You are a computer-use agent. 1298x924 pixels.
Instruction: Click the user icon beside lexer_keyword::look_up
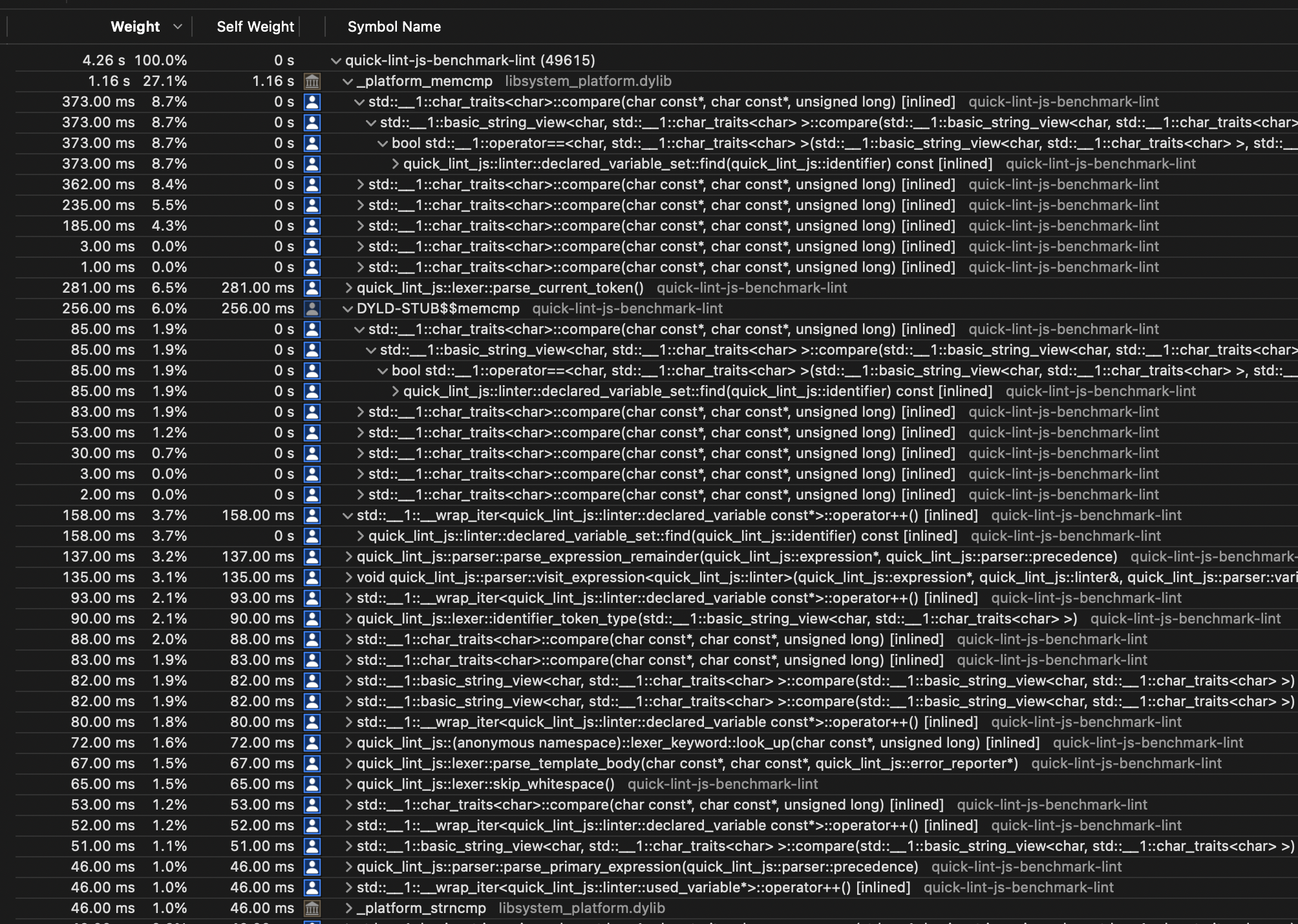(312, 742)
